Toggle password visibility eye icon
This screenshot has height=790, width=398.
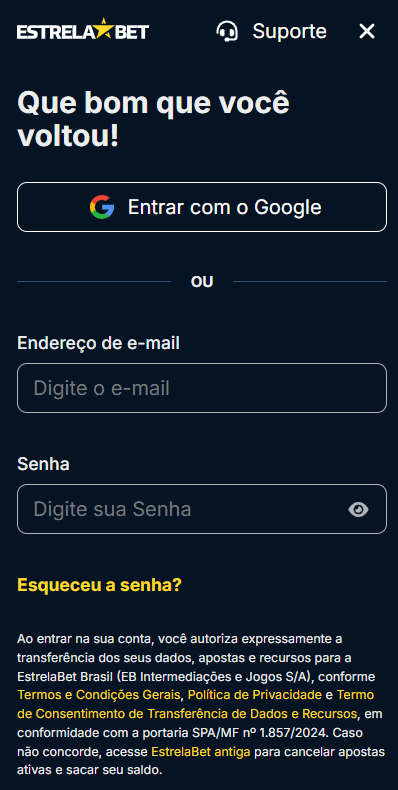coord(358,509)
